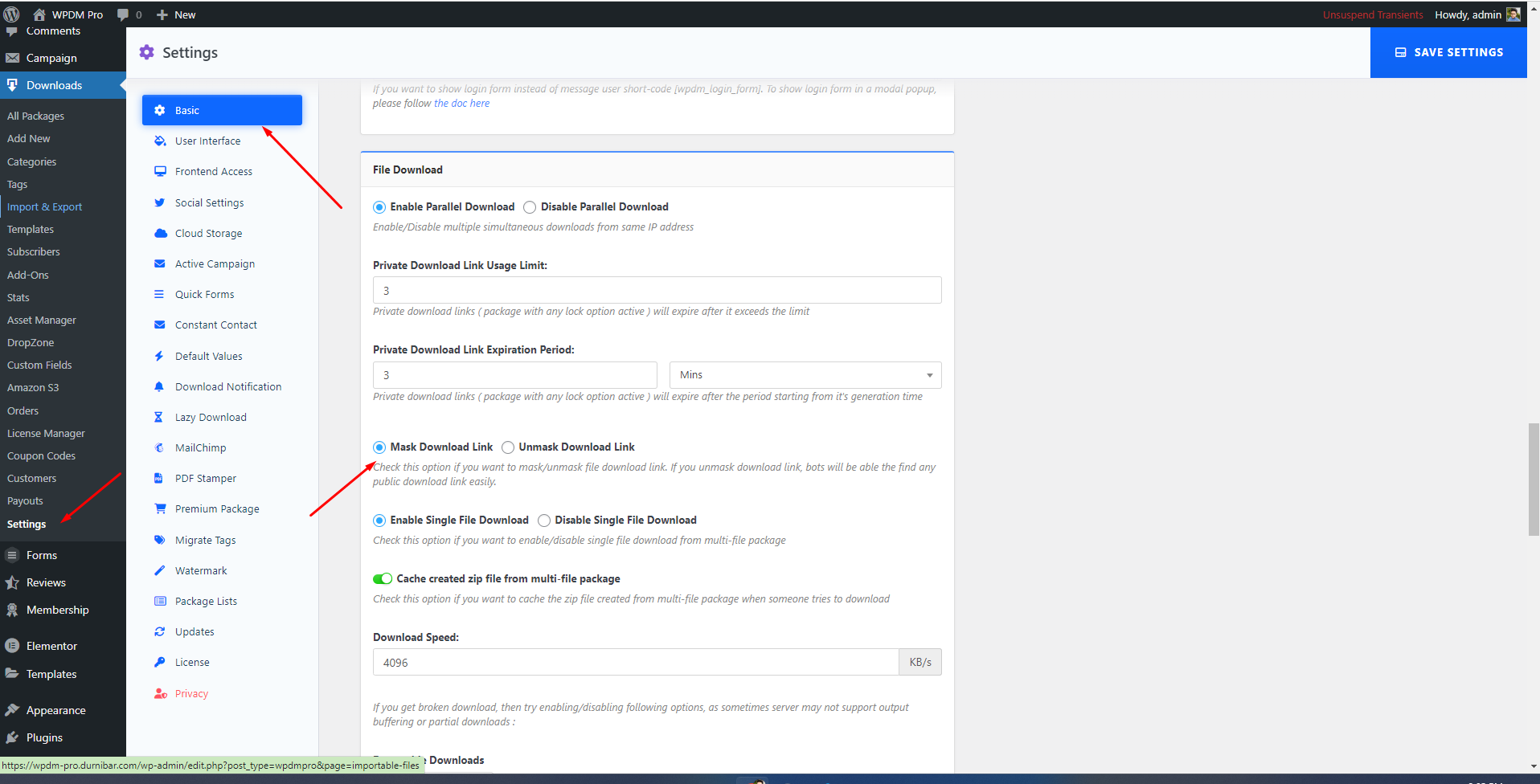Open the Social Settings tab
This screenshot has height=784, width=1540.
[222, 202]
